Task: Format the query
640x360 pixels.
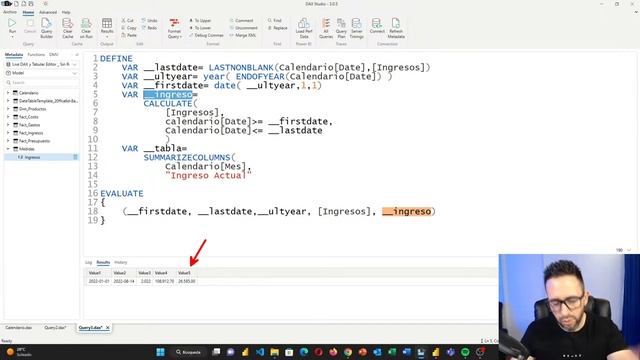Action: 174,28
